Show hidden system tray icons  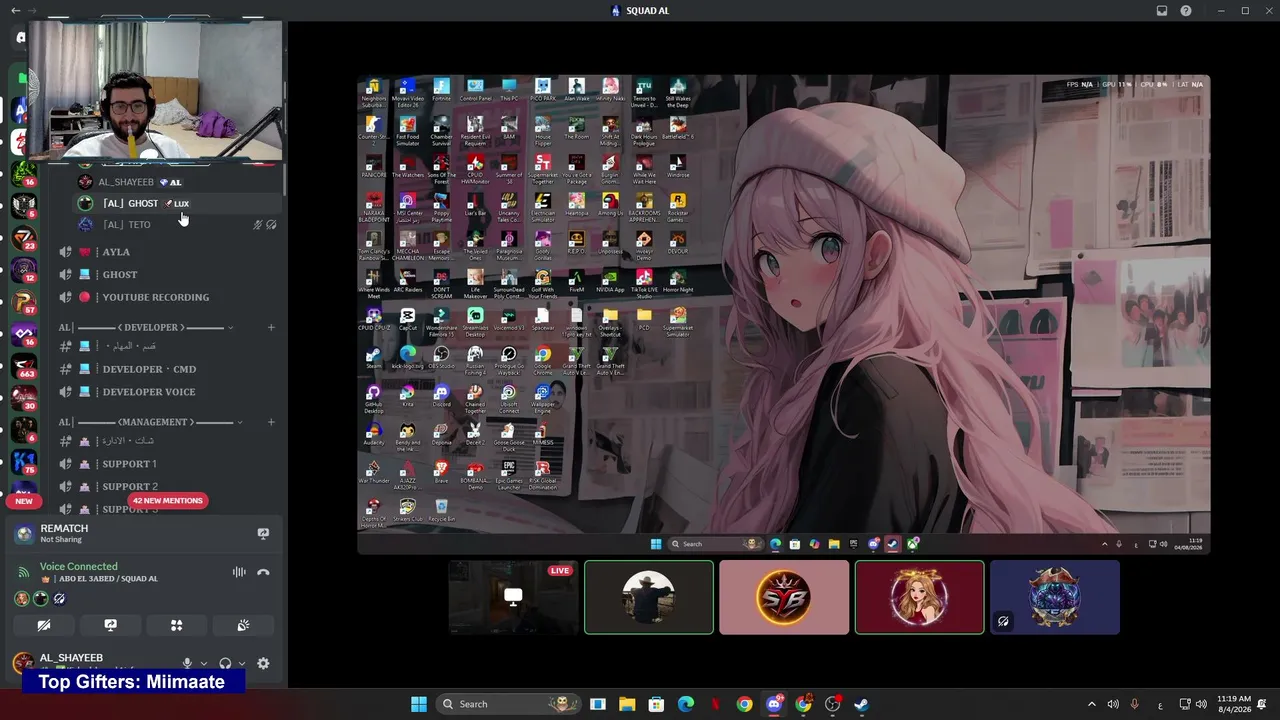click(1093, 704)
